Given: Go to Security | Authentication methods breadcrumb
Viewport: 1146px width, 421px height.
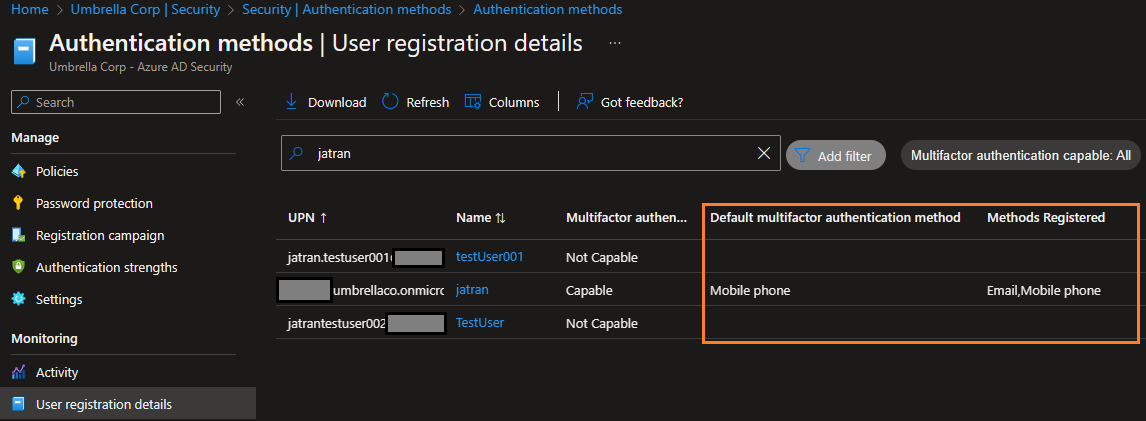Looking at the screenshot, I should [346, 10].
